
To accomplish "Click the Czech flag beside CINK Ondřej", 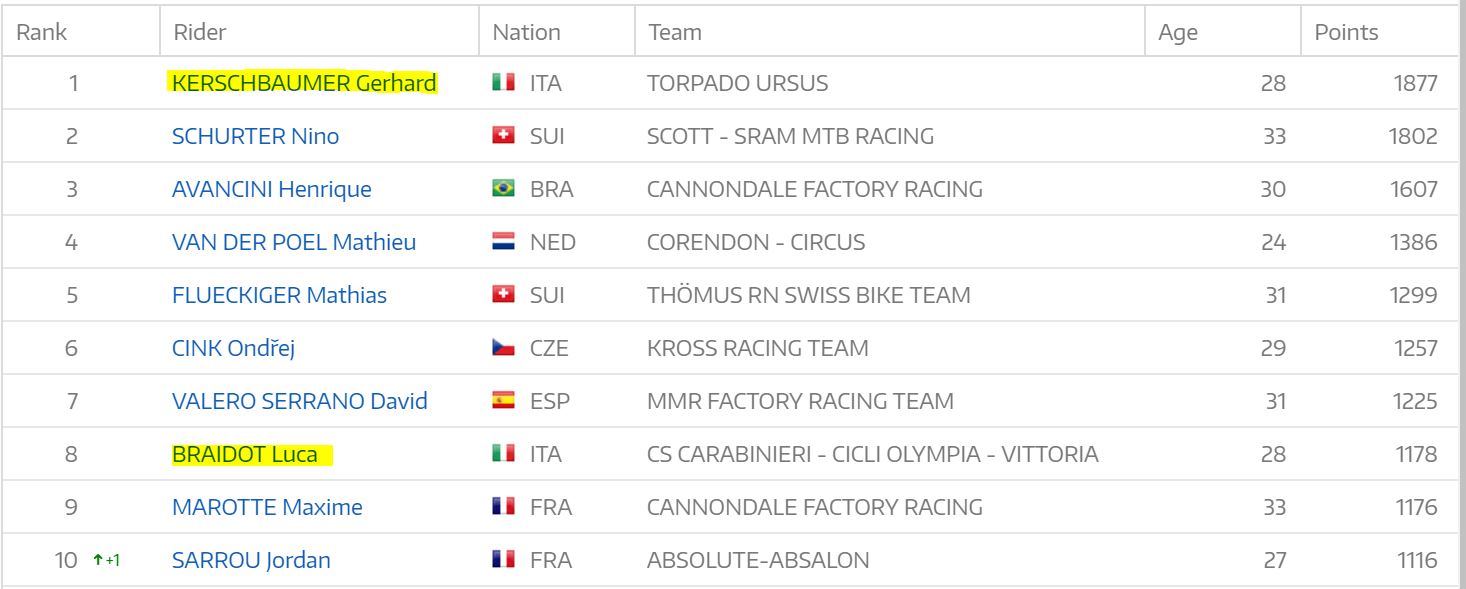I will coord(503,348).
